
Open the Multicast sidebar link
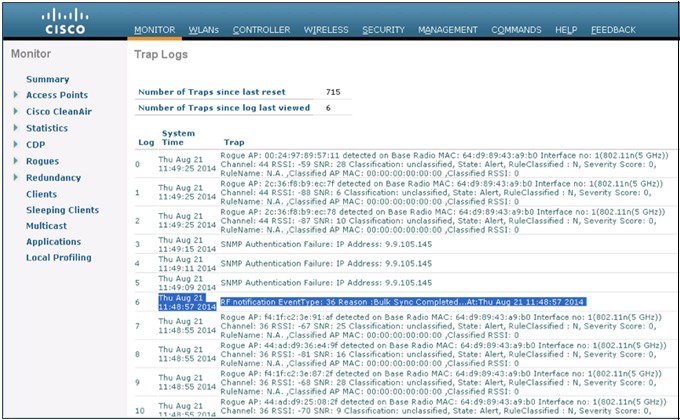tap(46, 226)
